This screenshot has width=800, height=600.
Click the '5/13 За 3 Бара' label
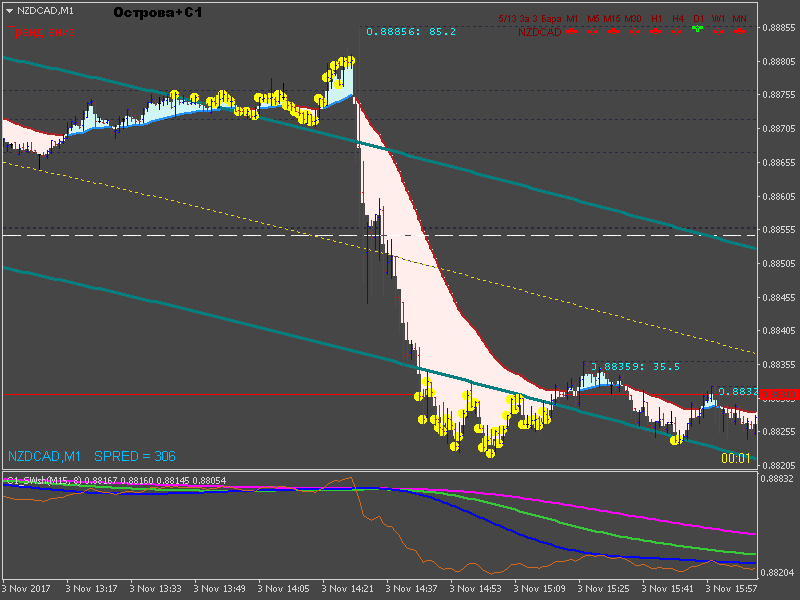coord(530,19)
